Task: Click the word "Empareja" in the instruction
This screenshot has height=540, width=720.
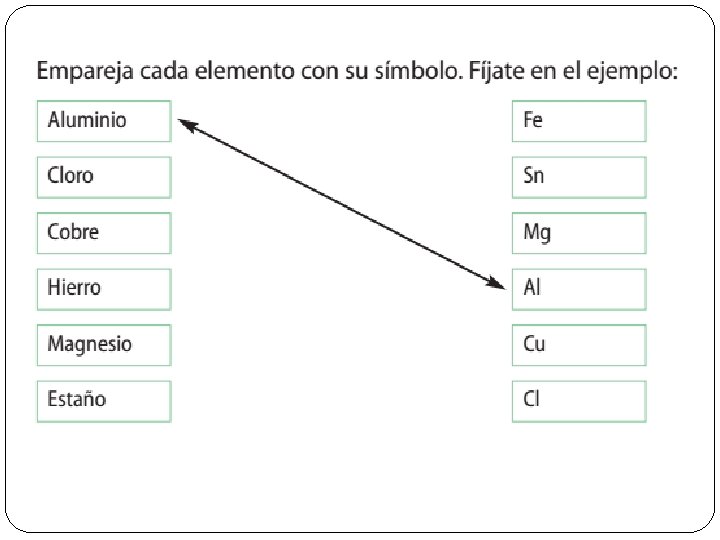Action: click(84, 72)
